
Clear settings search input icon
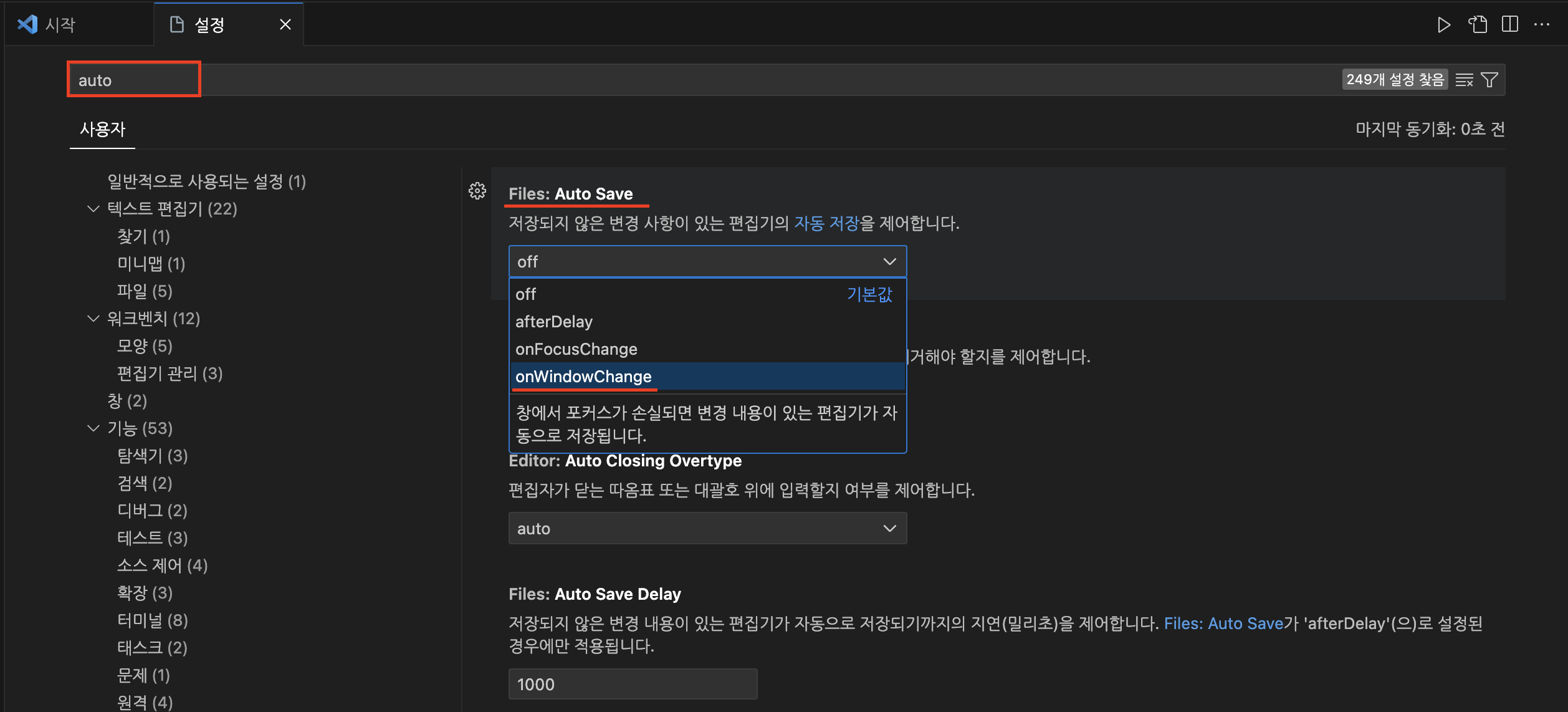1464,80
